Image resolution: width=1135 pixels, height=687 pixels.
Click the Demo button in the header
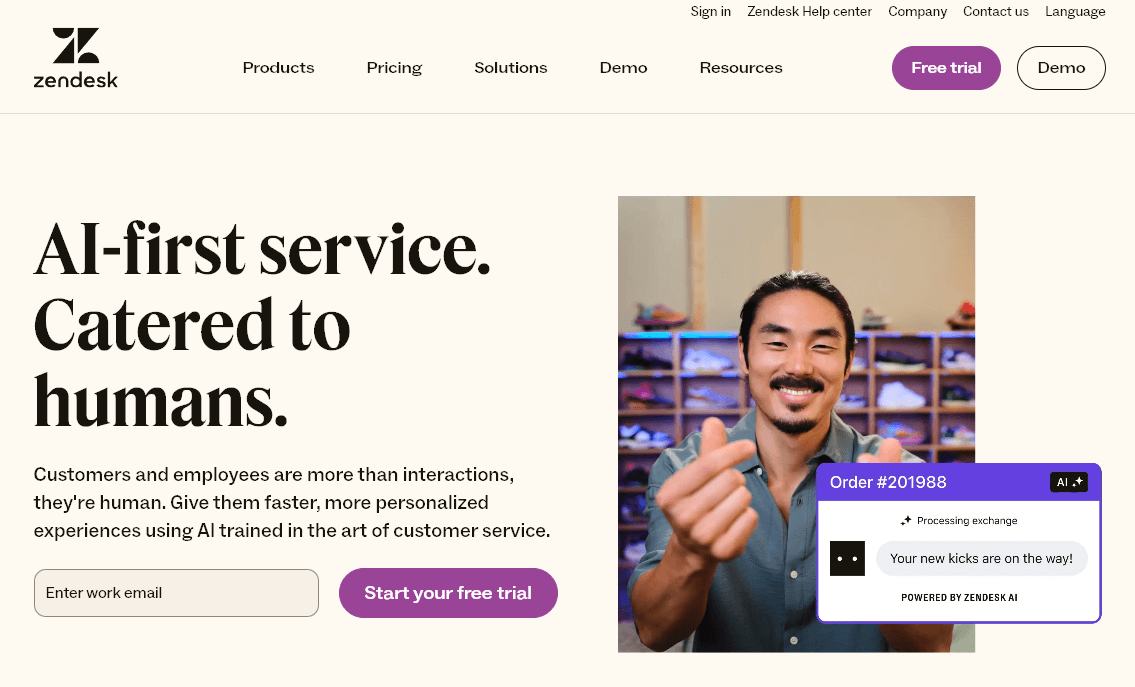[1060, 67]
